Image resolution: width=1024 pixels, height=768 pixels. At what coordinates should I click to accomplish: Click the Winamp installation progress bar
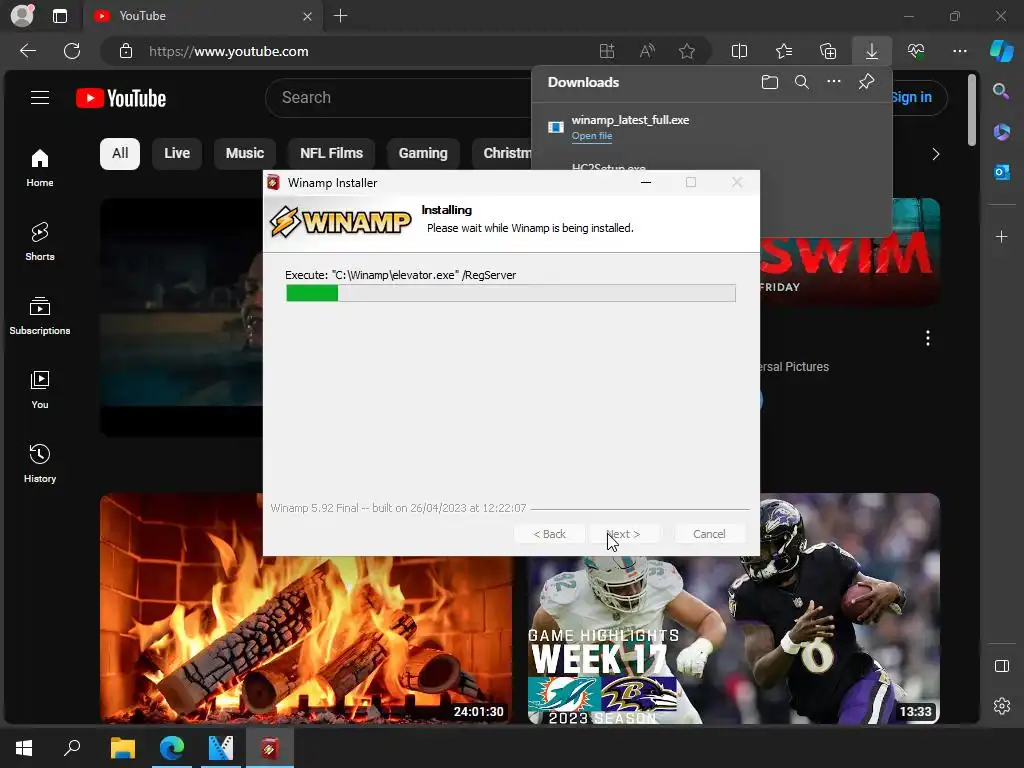[x=511, y=293]
